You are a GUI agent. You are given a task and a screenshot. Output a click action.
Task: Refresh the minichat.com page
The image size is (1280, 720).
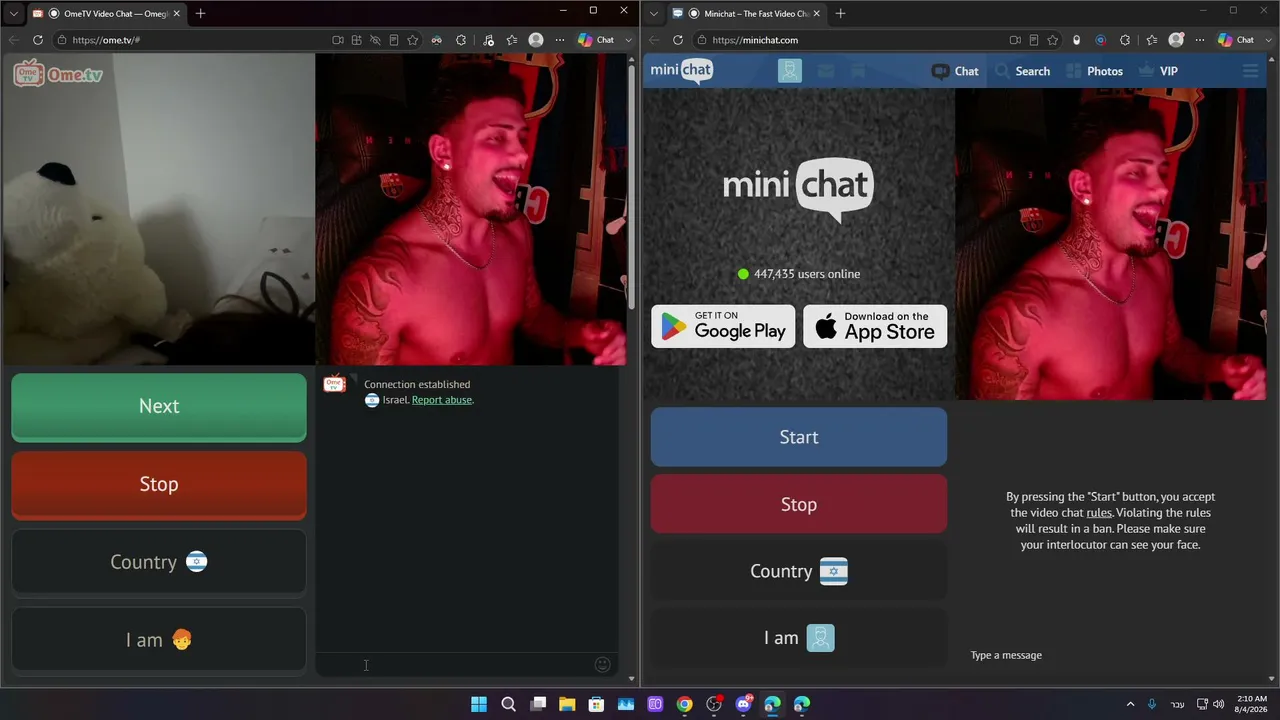678,40
